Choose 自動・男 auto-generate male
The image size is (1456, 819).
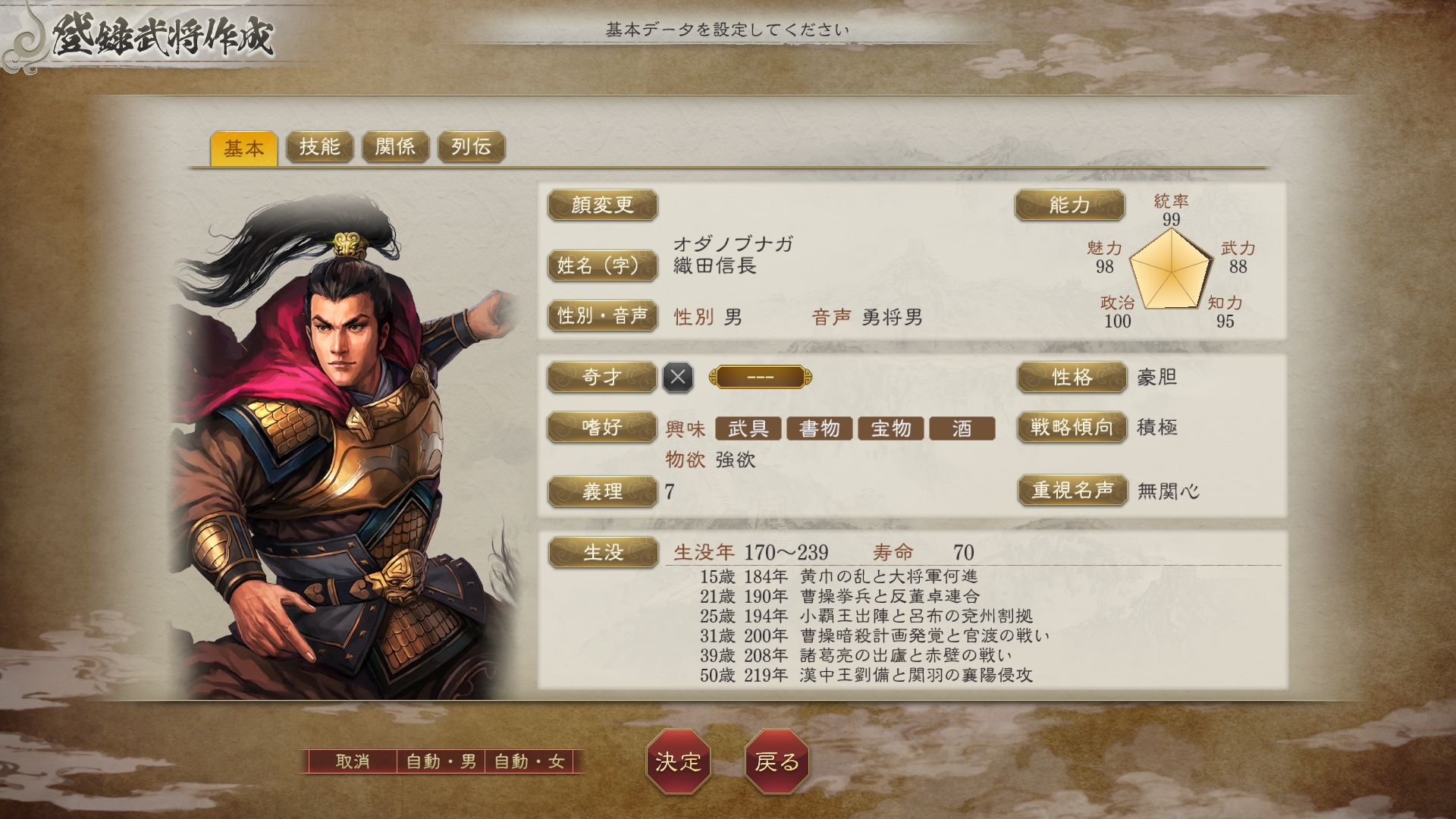pyautogui.click(x=441, y=761)
